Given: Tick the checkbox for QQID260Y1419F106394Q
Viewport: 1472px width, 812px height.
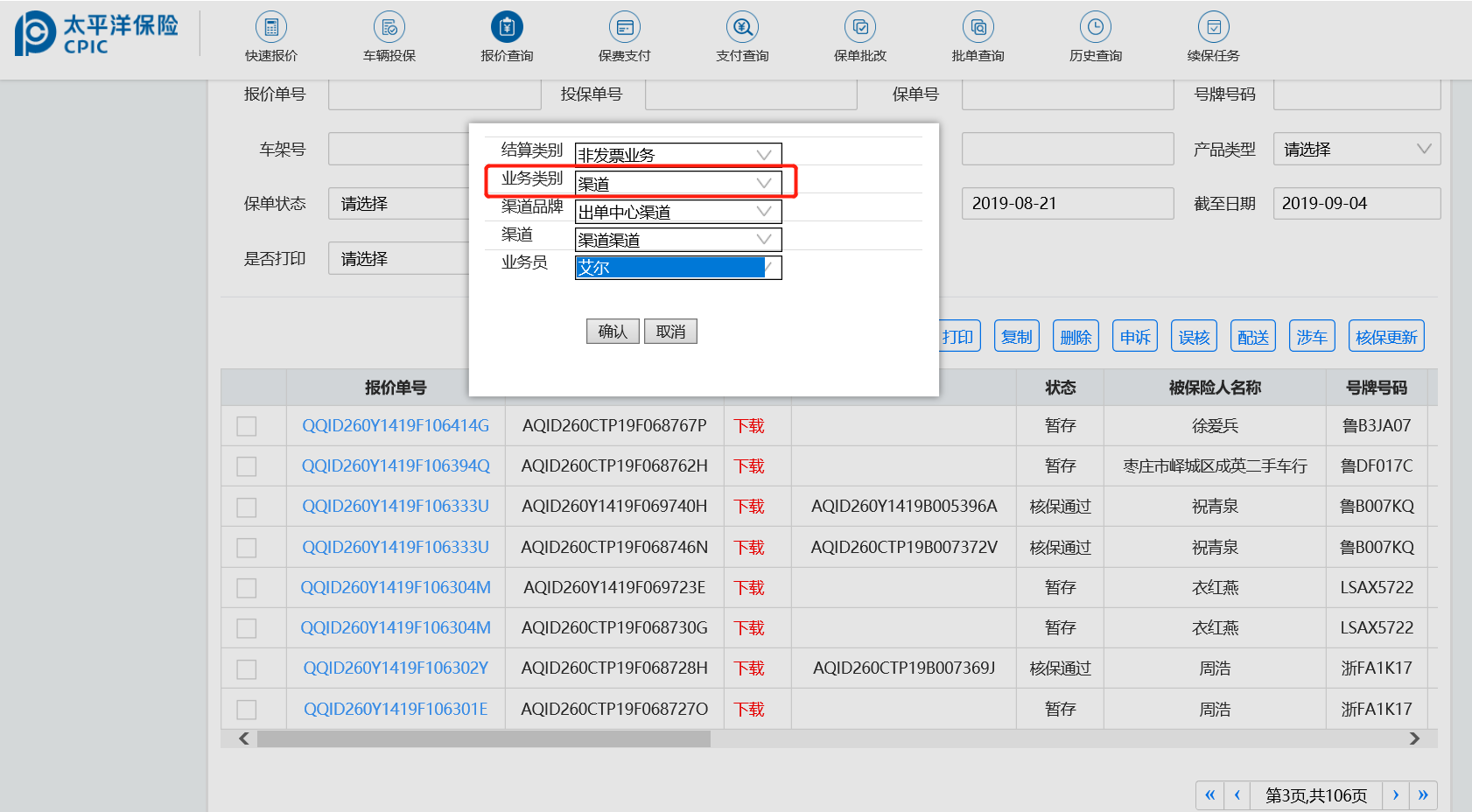Looking at the screenshot, I should pyautogui.click(x=247, y=466).
